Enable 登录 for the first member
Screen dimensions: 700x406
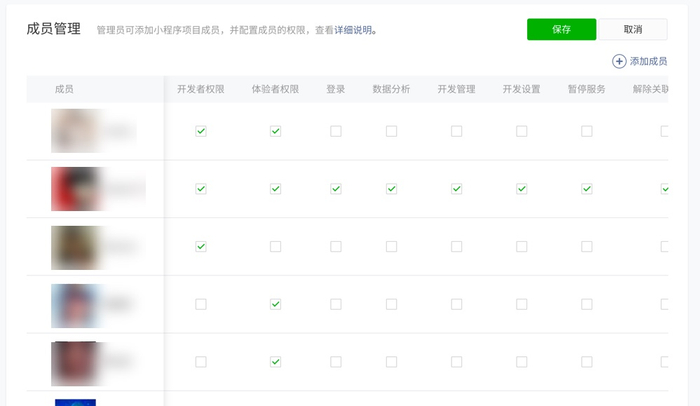(336, 131)
